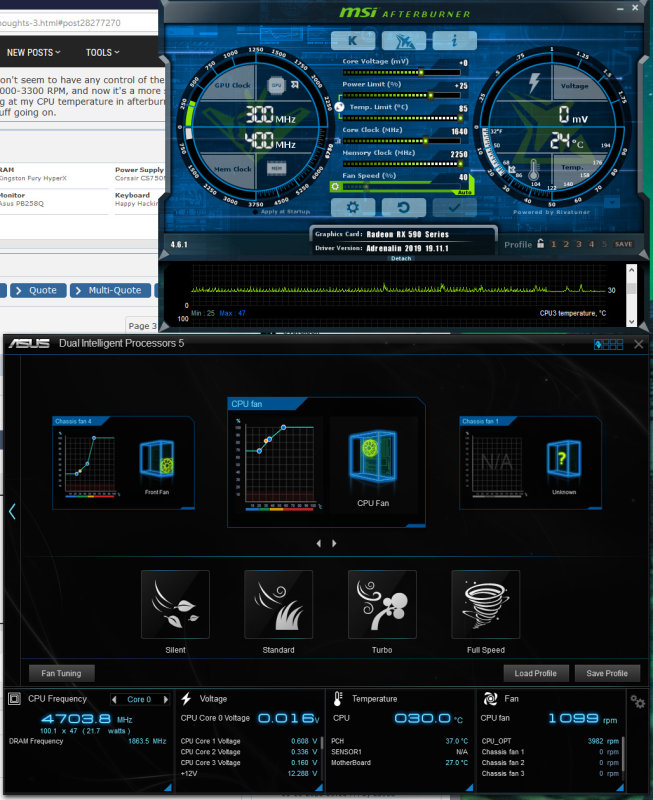This screenshot has width=653, height=800.
Task: Click the Fan Tuning button
Action: click(x=61, y=673)
